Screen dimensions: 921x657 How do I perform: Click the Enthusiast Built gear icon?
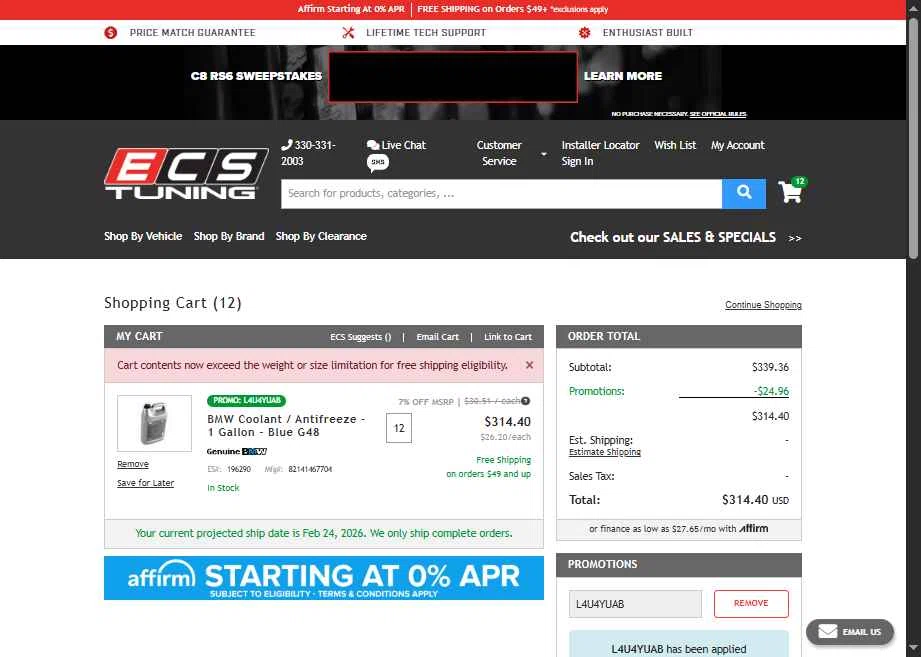[584, 33]
